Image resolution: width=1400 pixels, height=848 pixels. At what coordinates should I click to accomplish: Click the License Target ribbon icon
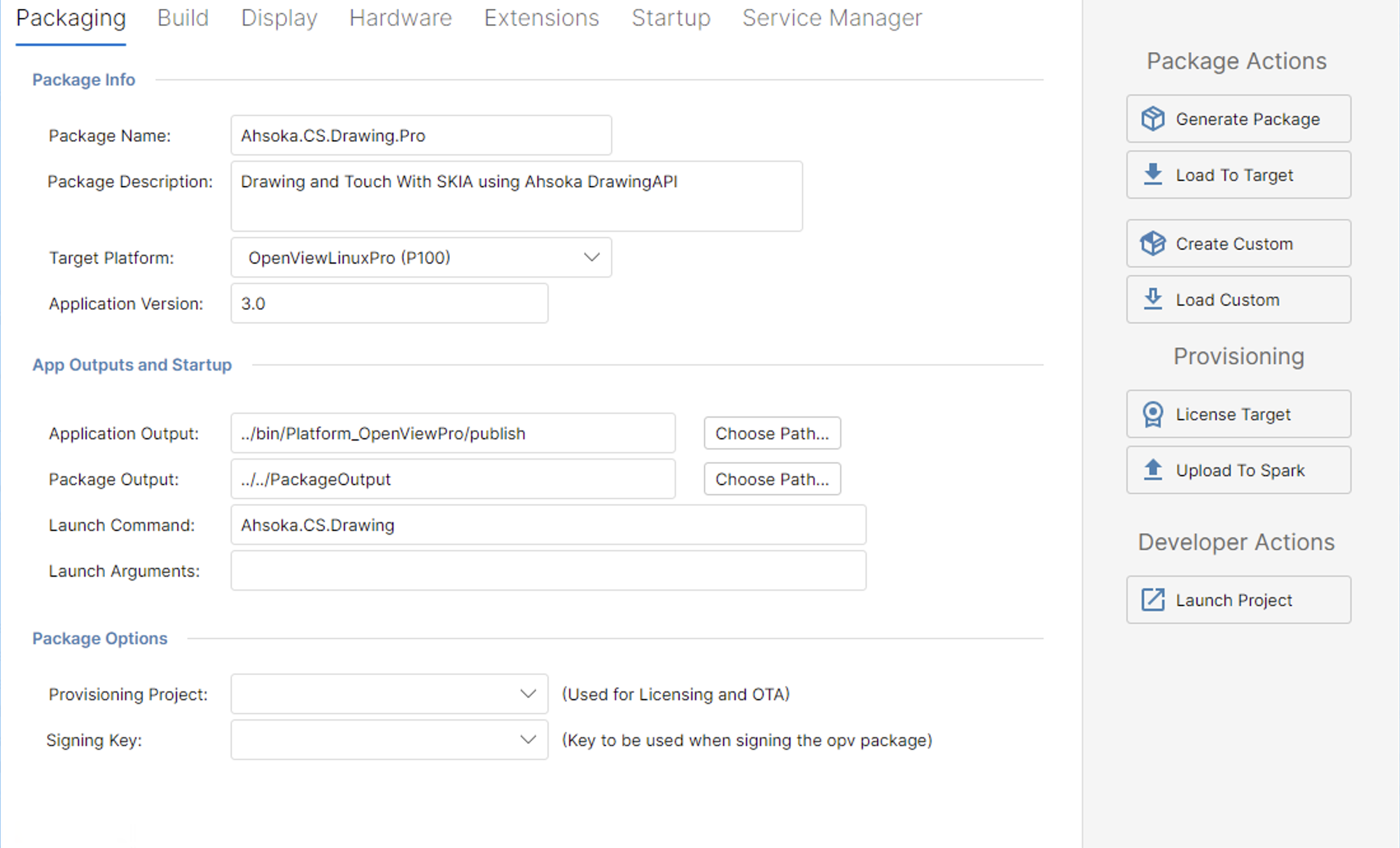(1152, 414)
